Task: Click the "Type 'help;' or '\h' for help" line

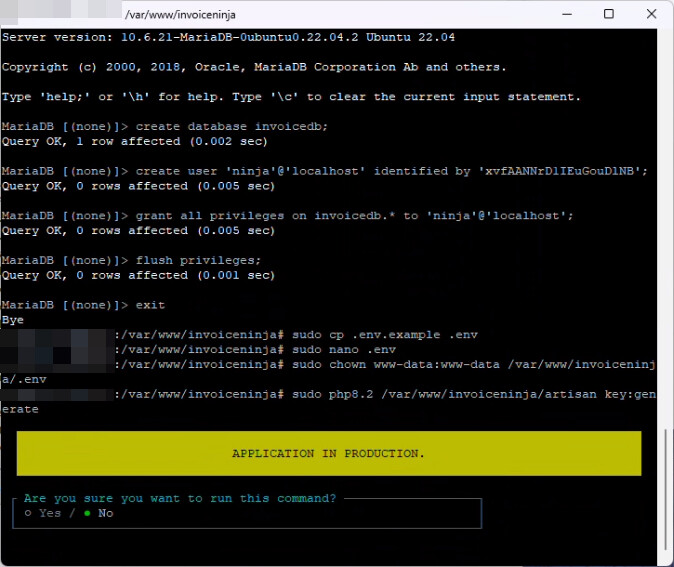Action: pos(291,97)
